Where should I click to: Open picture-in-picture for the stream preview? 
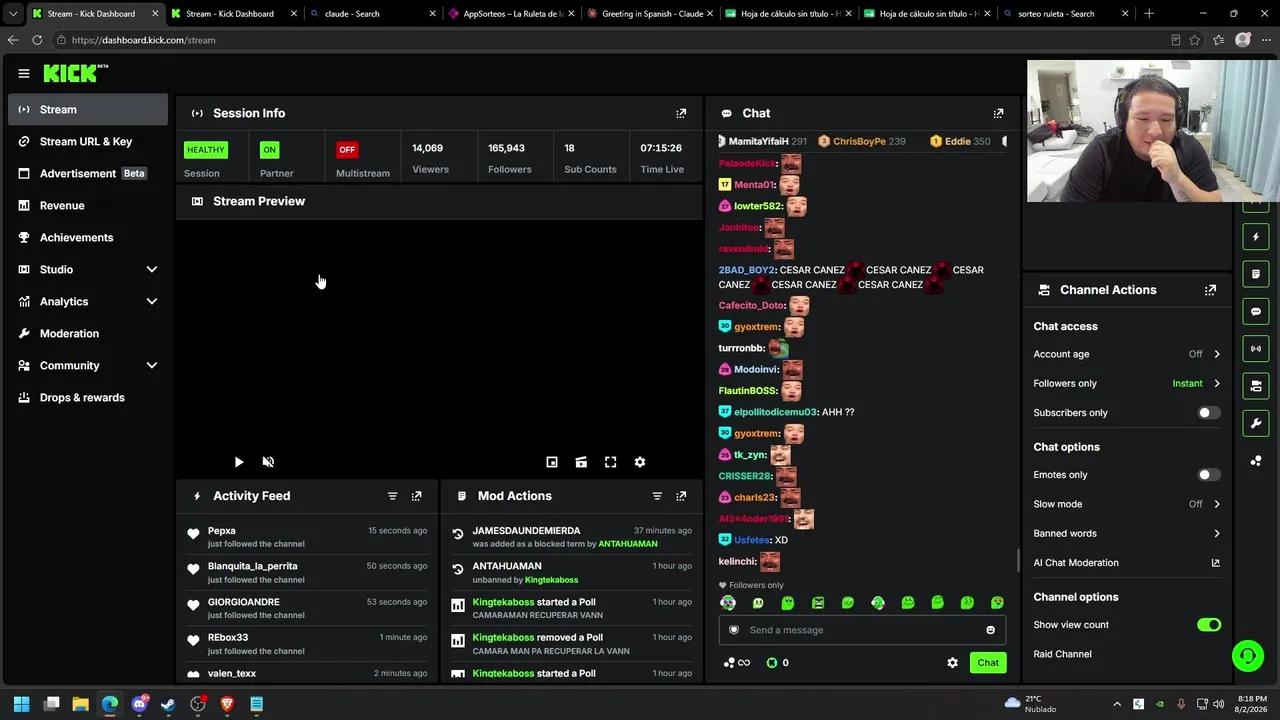coord(552,462)
